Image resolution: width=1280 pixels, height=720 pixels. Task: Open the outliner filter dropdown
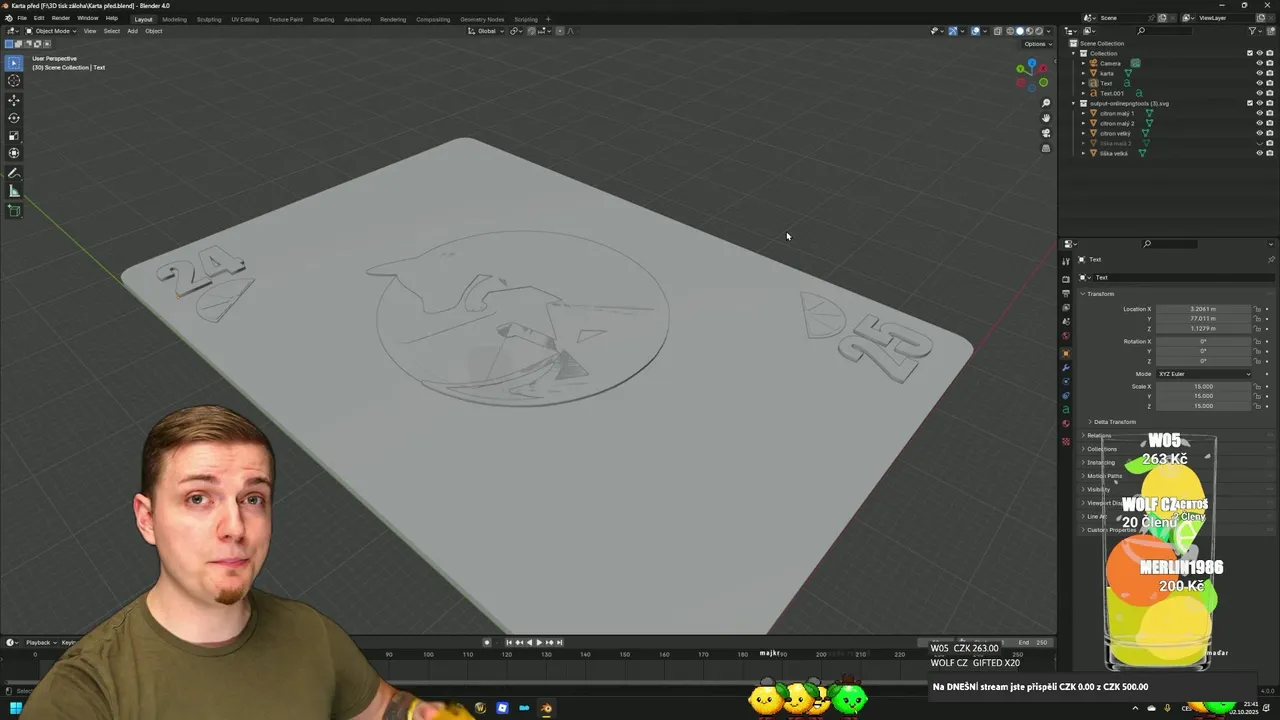1255,31
